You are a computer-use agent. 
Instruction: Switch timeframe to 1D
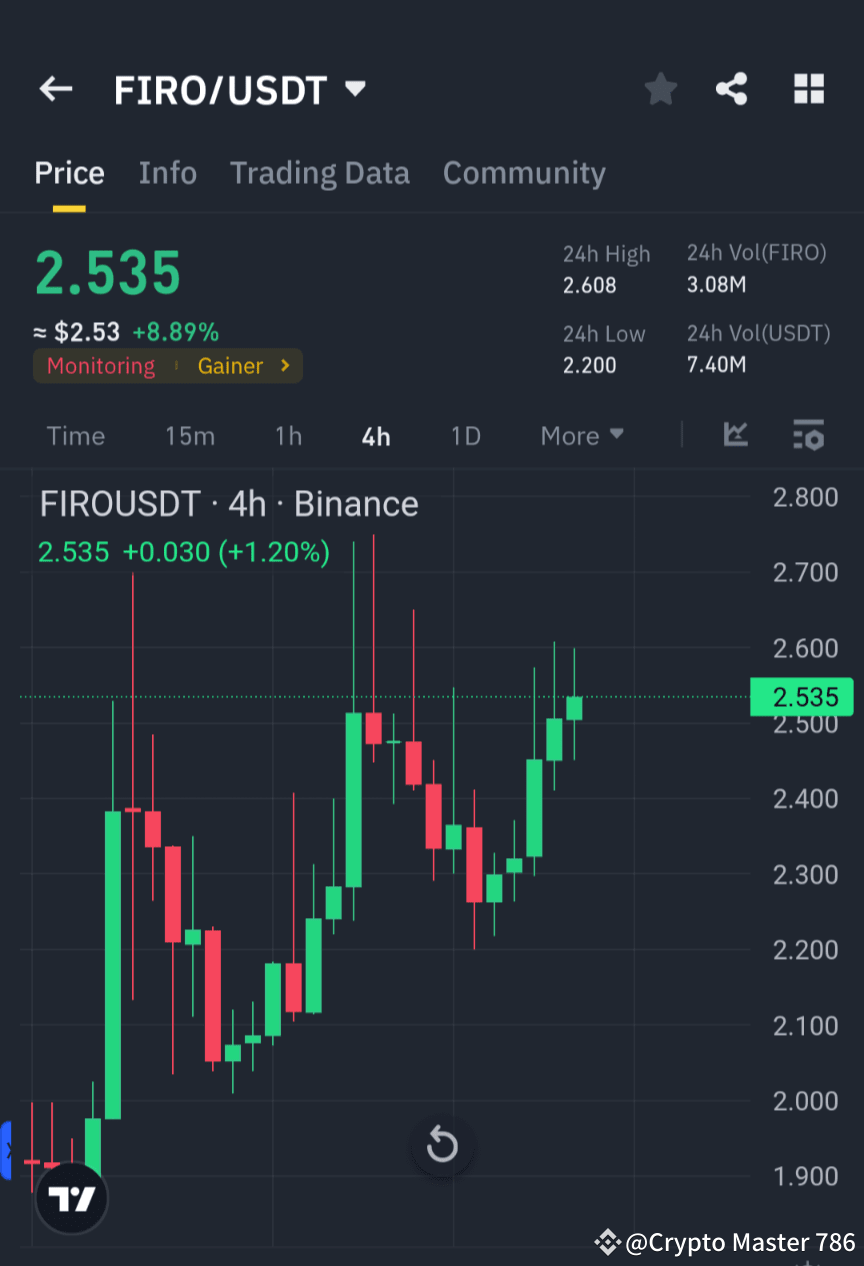[x=465, y=435]
